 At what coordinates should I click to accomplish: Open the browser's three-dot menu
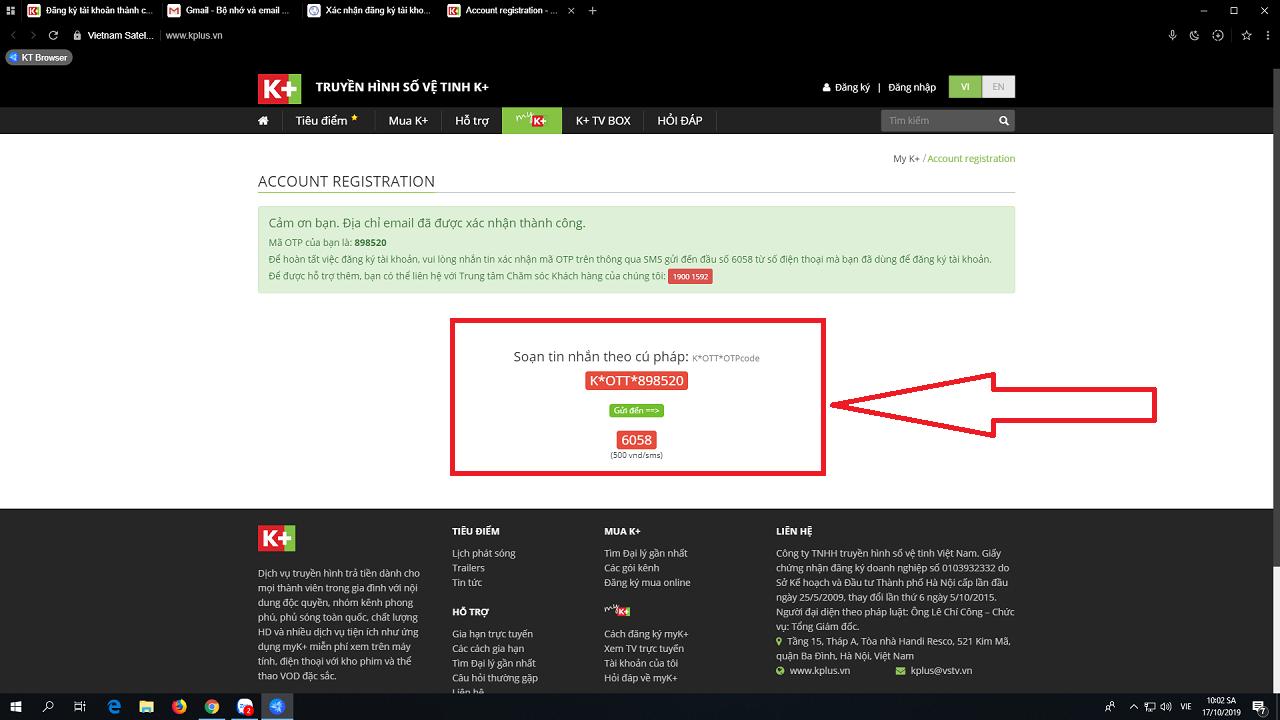point(1267,35)
